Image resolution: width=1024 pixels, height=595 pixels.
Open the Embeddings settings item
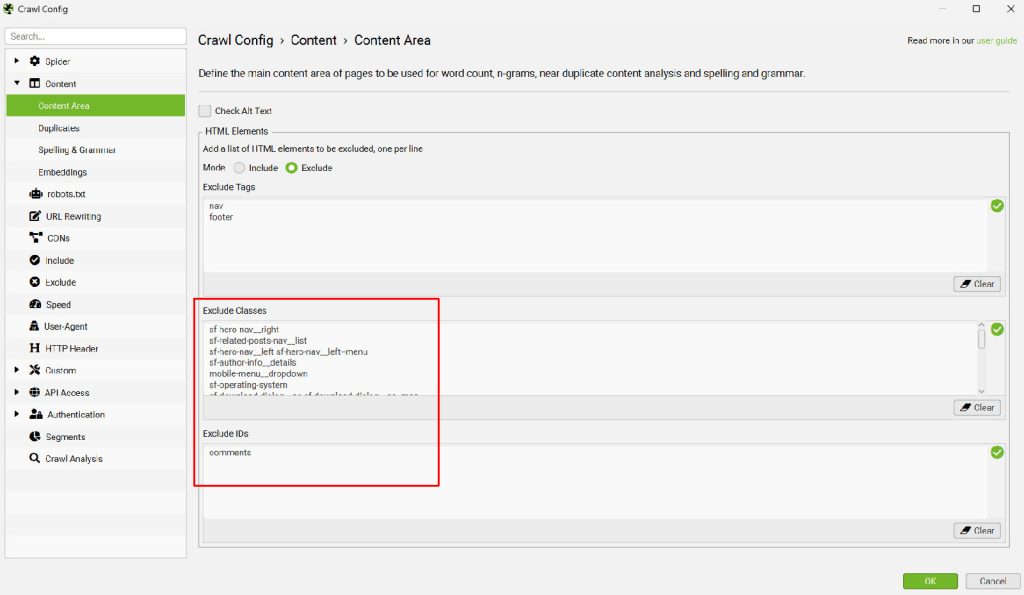click(x=95, y=172)
